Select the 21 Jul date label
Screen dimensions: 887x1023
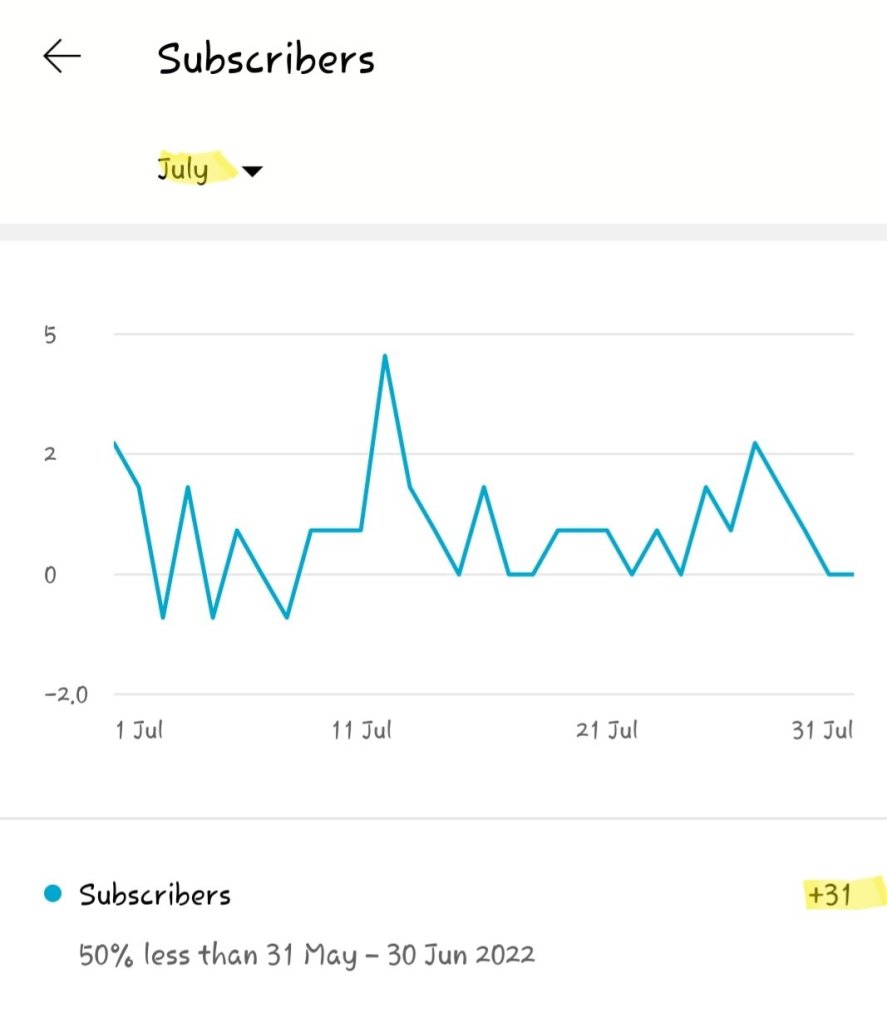click(607, 730)
